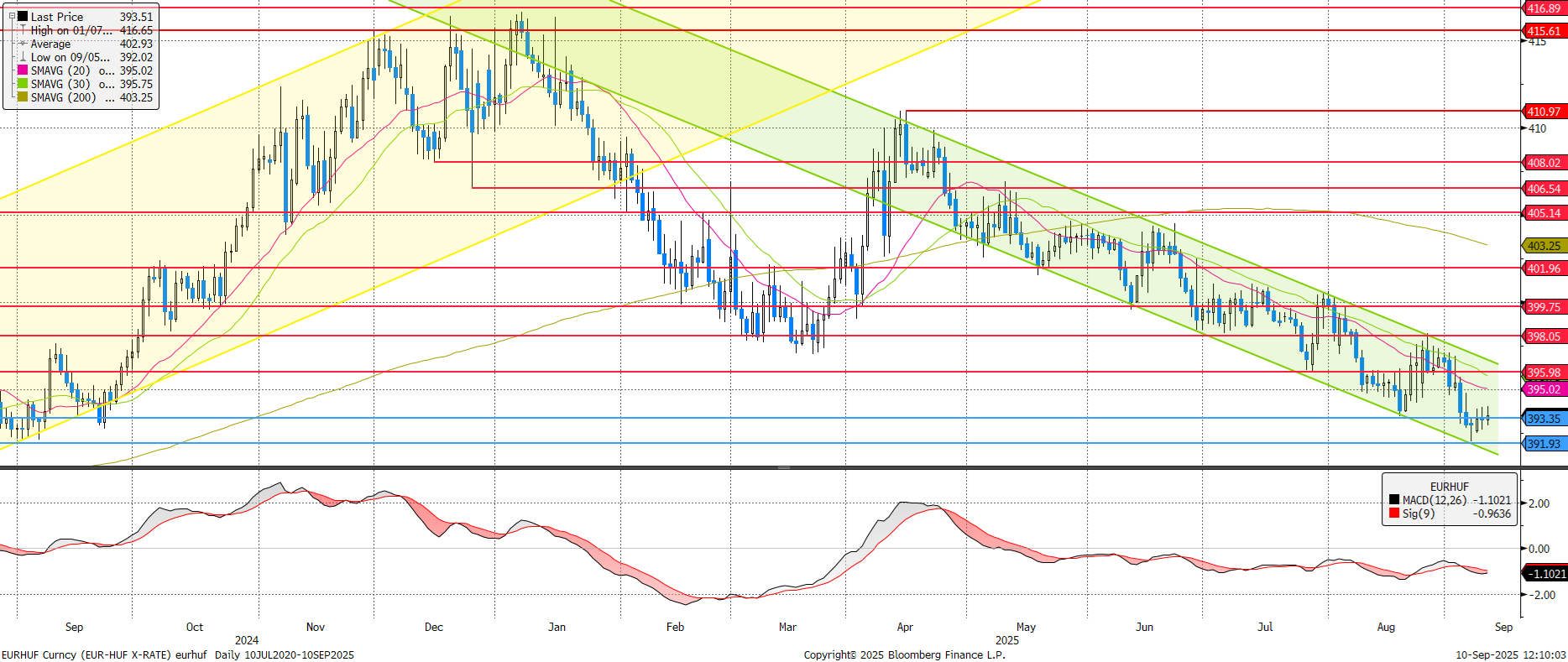The image size is (1568, 662).
Task: Click the EURHUF title in MACD legend
Action: pos(1450,487)
